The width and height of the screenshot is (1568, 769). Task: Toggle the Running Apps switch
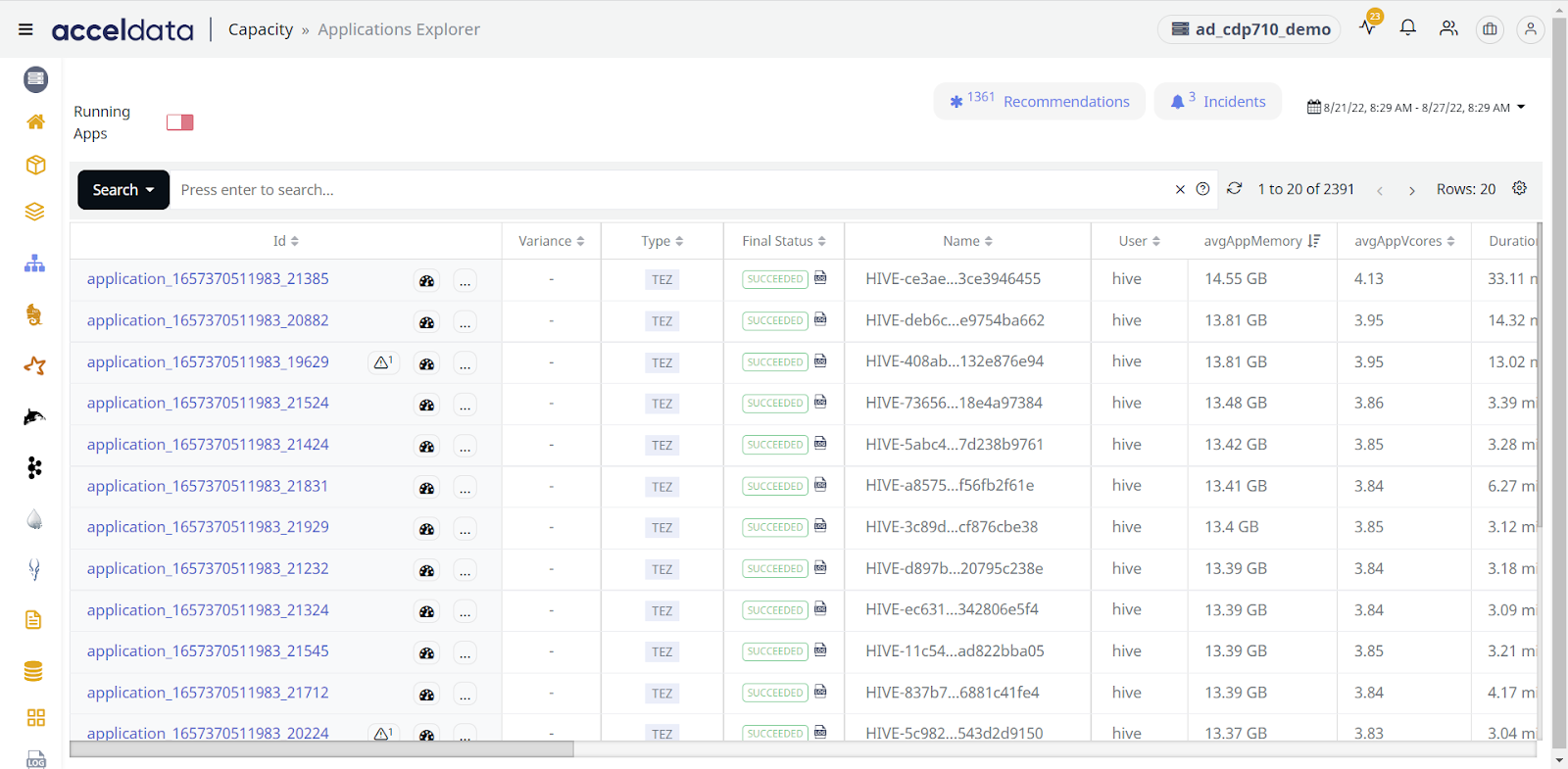179,122
